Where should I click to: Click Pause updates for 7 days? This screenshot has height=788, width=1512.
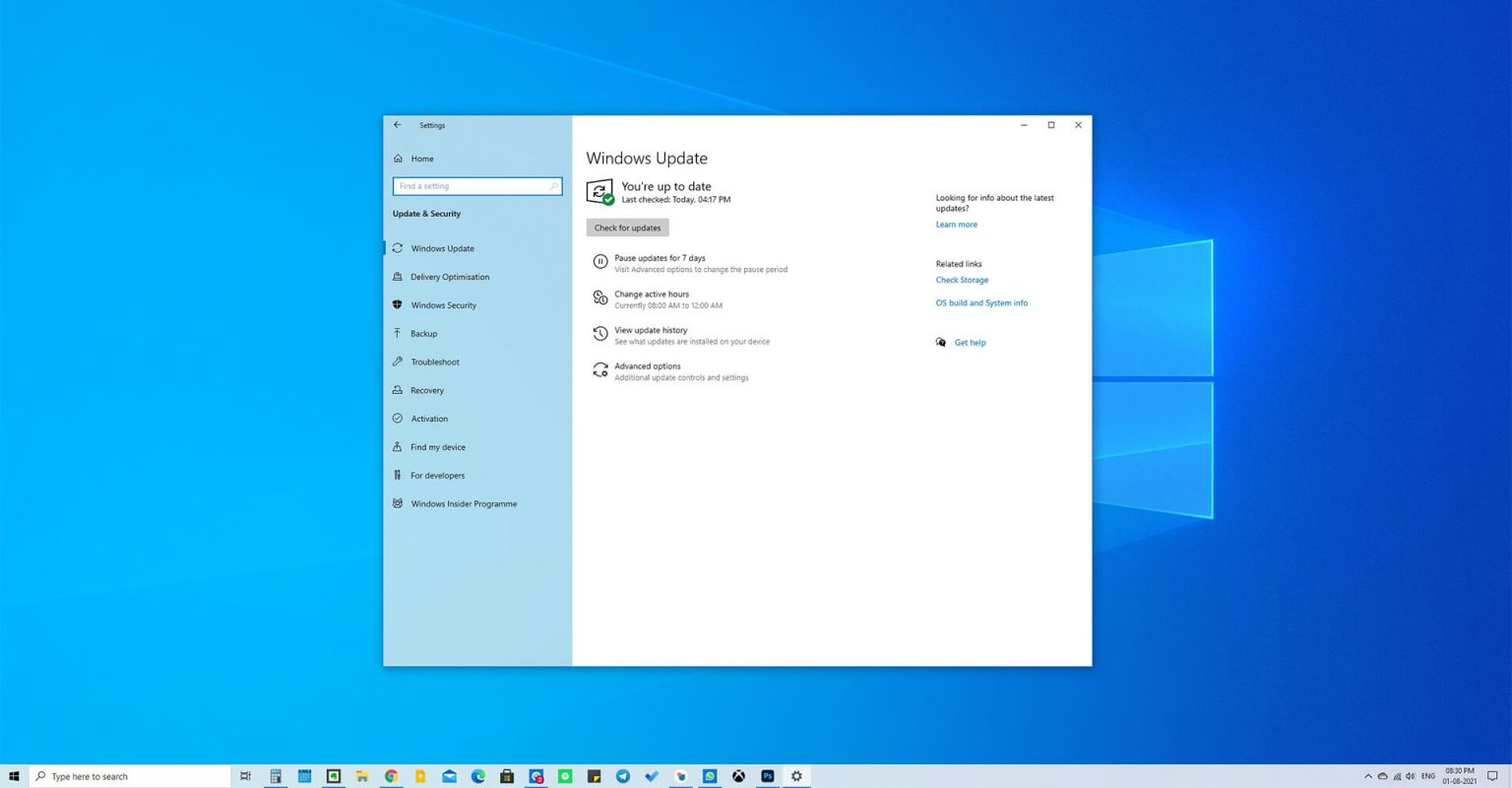tap(660, 258)
